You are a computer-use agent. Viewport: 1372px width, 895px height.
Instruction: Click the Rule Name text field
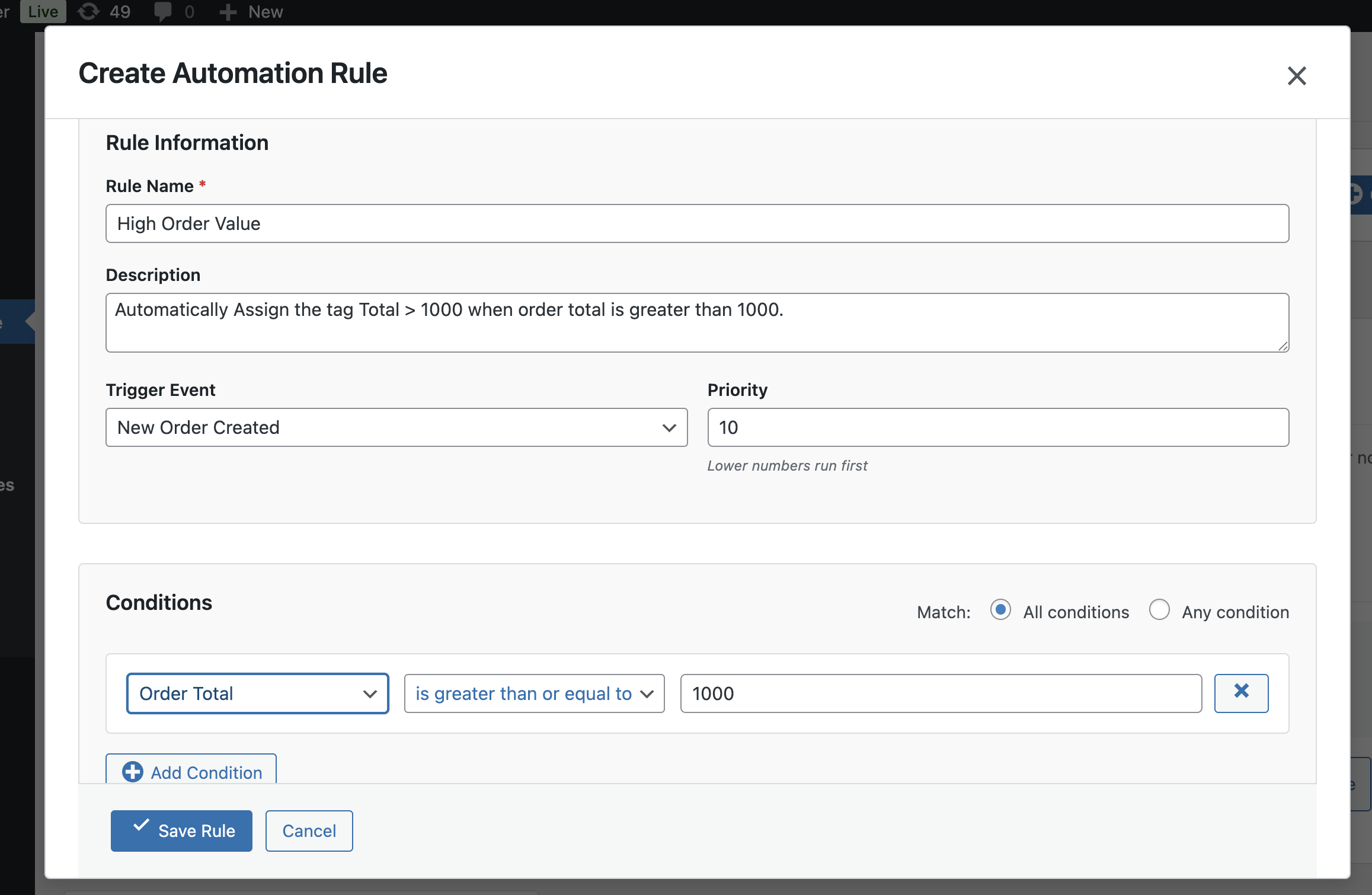696,223
